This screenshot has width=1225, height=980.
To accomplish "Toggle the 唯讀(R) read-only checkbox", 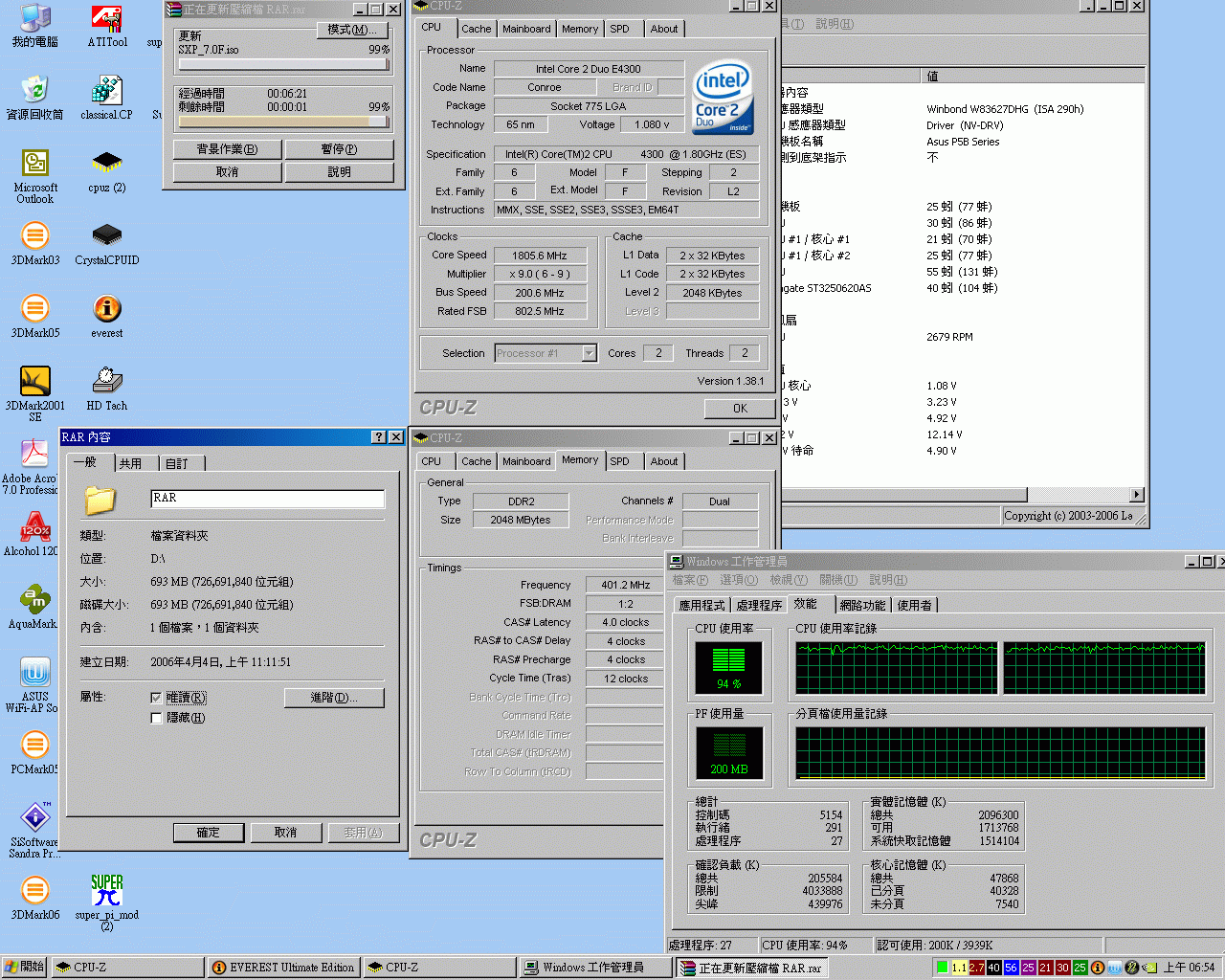I will (x=156, y=698).
